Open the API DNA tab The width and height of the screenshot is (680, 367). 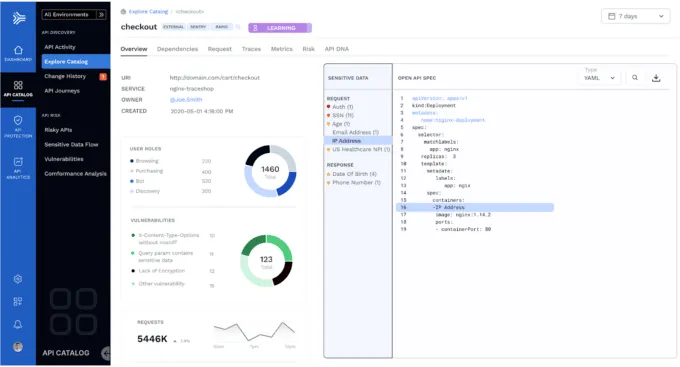coord(337,49)
